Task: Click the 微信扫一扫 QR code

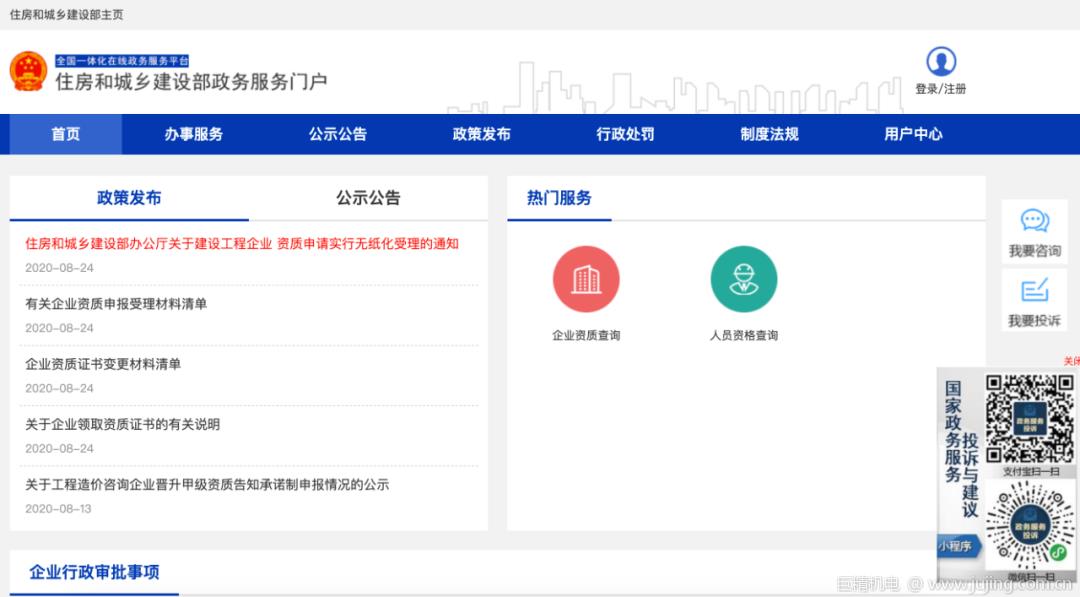Action: [1031, 522]
